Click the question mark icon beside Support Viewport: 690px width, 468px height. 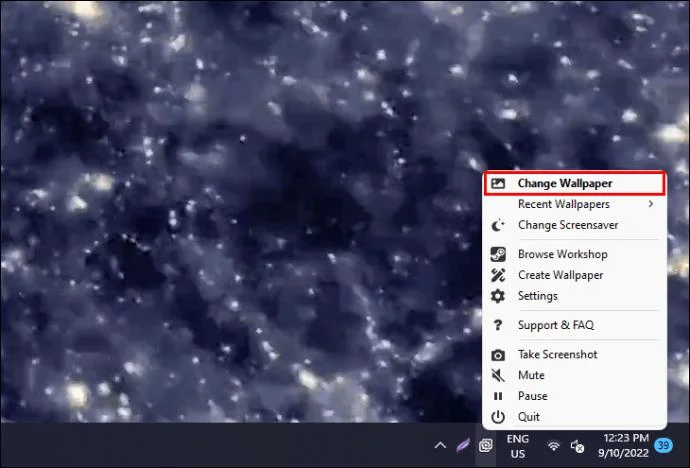(x=498, y=325)
